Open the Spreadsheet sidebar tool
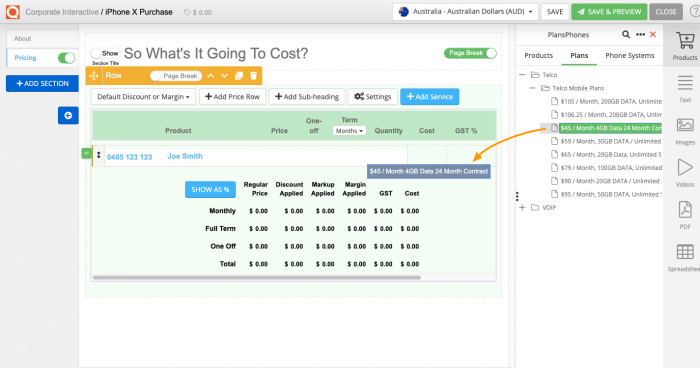 pos(685,258)
